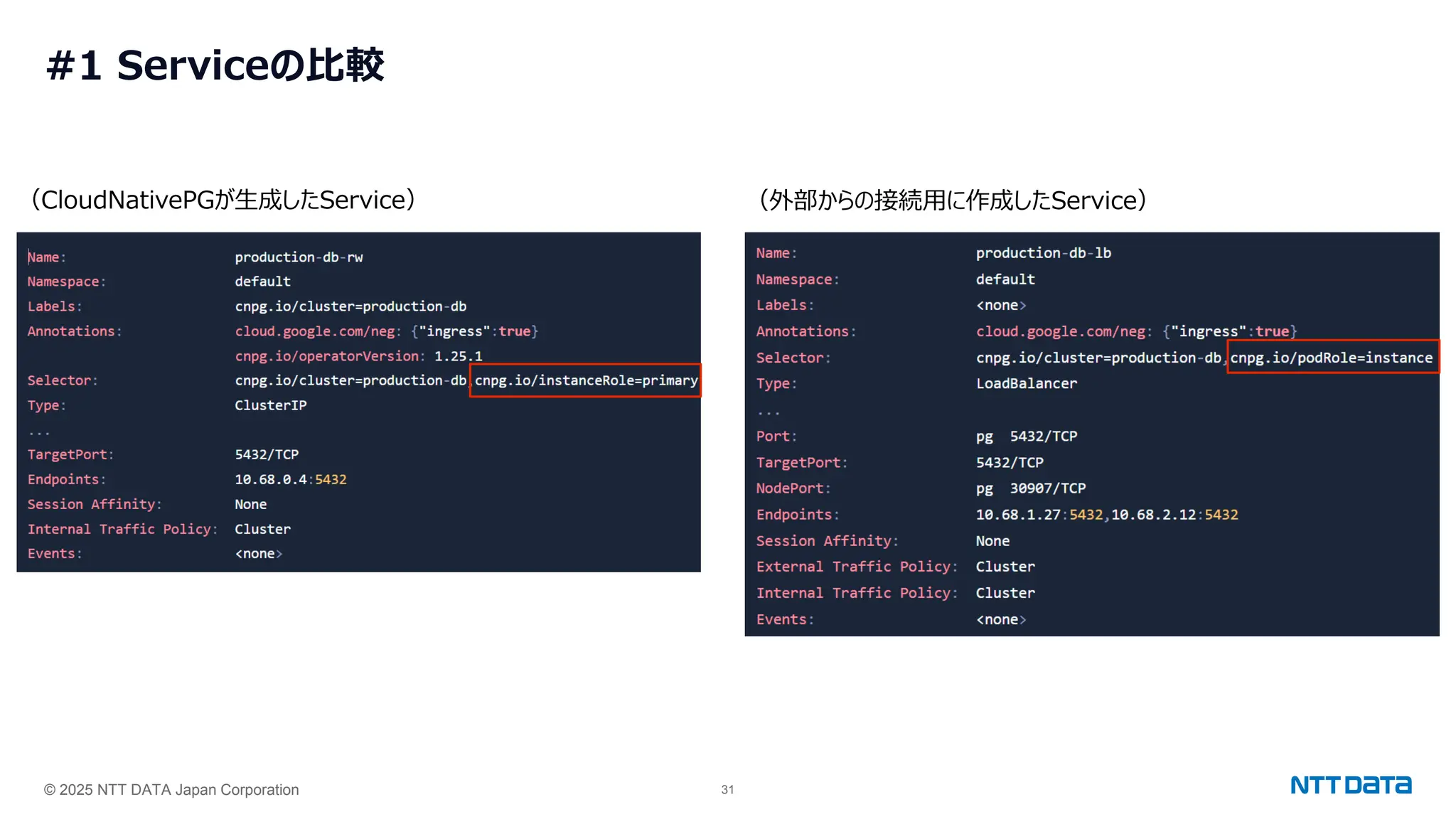Screen dimensions: 1456x819
Task: Click the highlighted podRole=instance selector box
Action: (1332, 358)
